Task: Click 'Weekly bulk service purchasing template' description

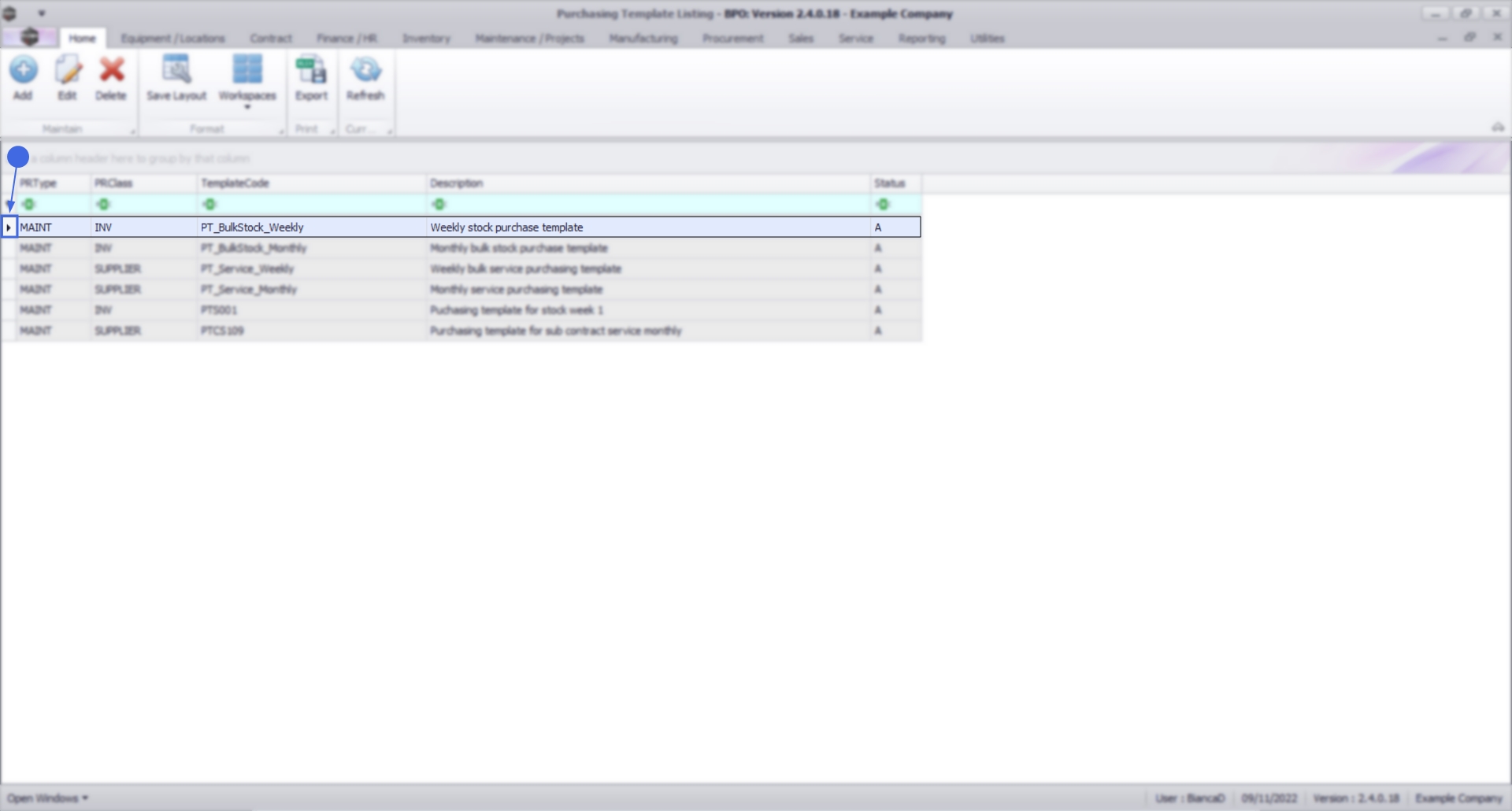Action: 525,268
